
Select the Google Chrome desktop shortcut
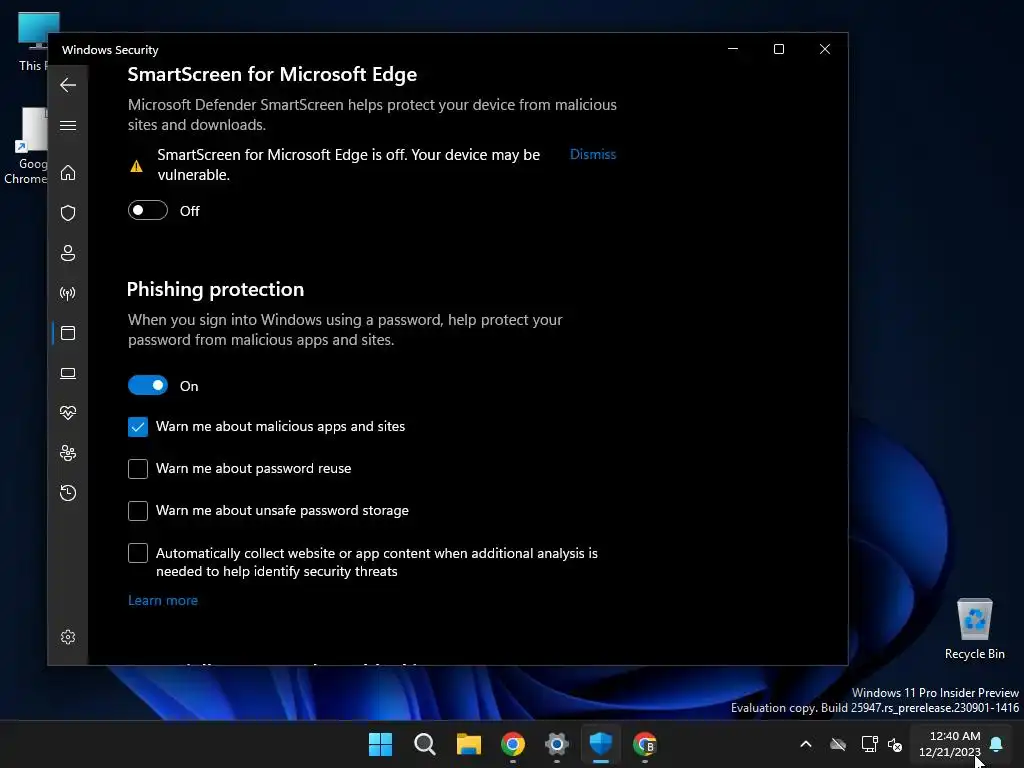[26, 146]
